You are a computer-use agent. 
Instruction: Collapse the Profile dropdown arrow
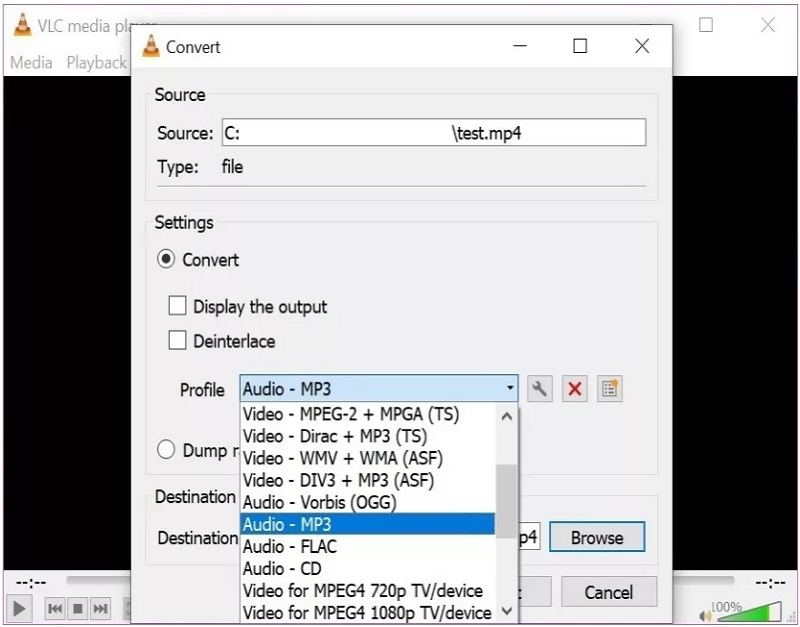(510, 388)
